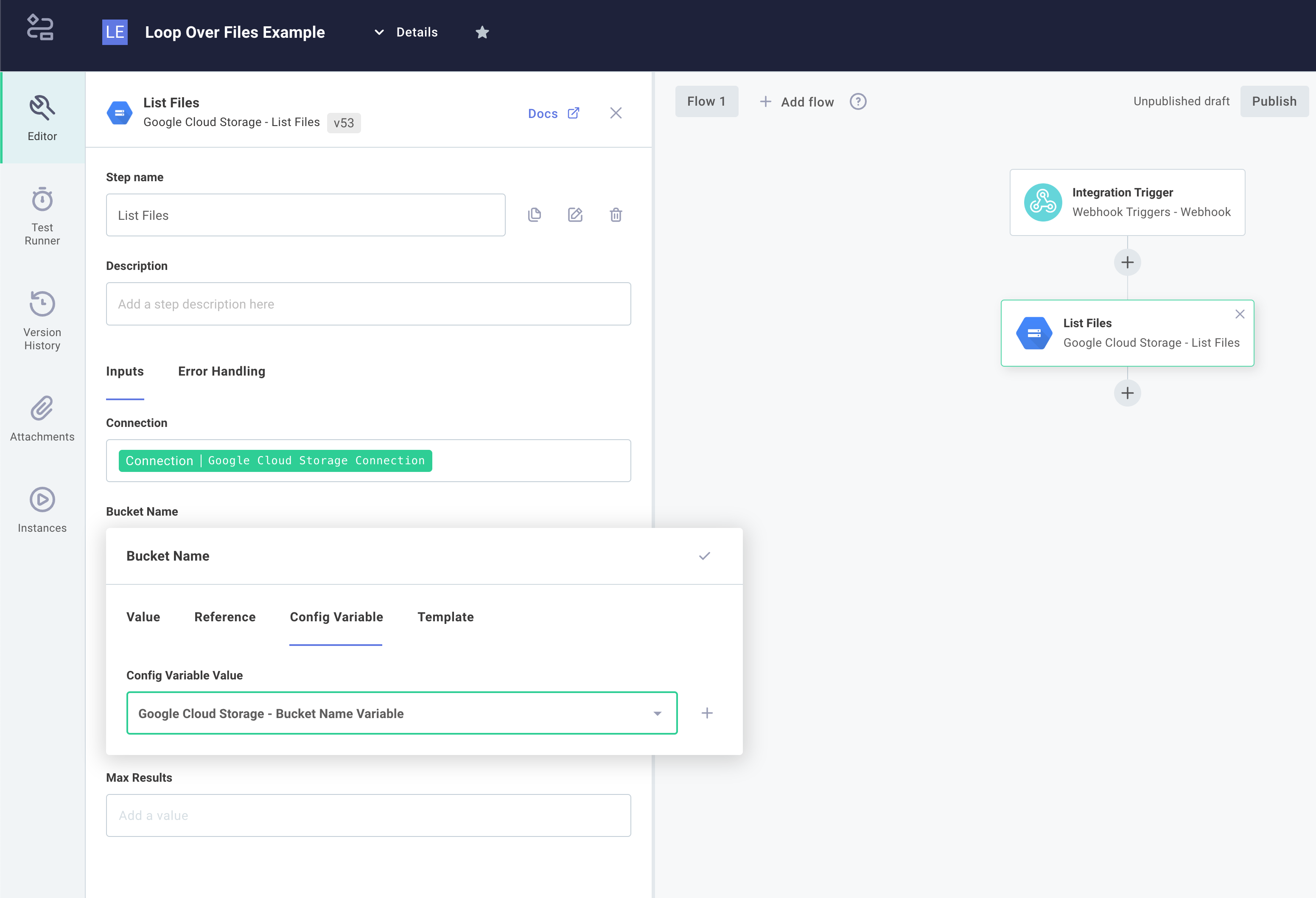Click the external link icon beside Docs
The width and height of the screenshot is (1316, 898).
[574, 113]
